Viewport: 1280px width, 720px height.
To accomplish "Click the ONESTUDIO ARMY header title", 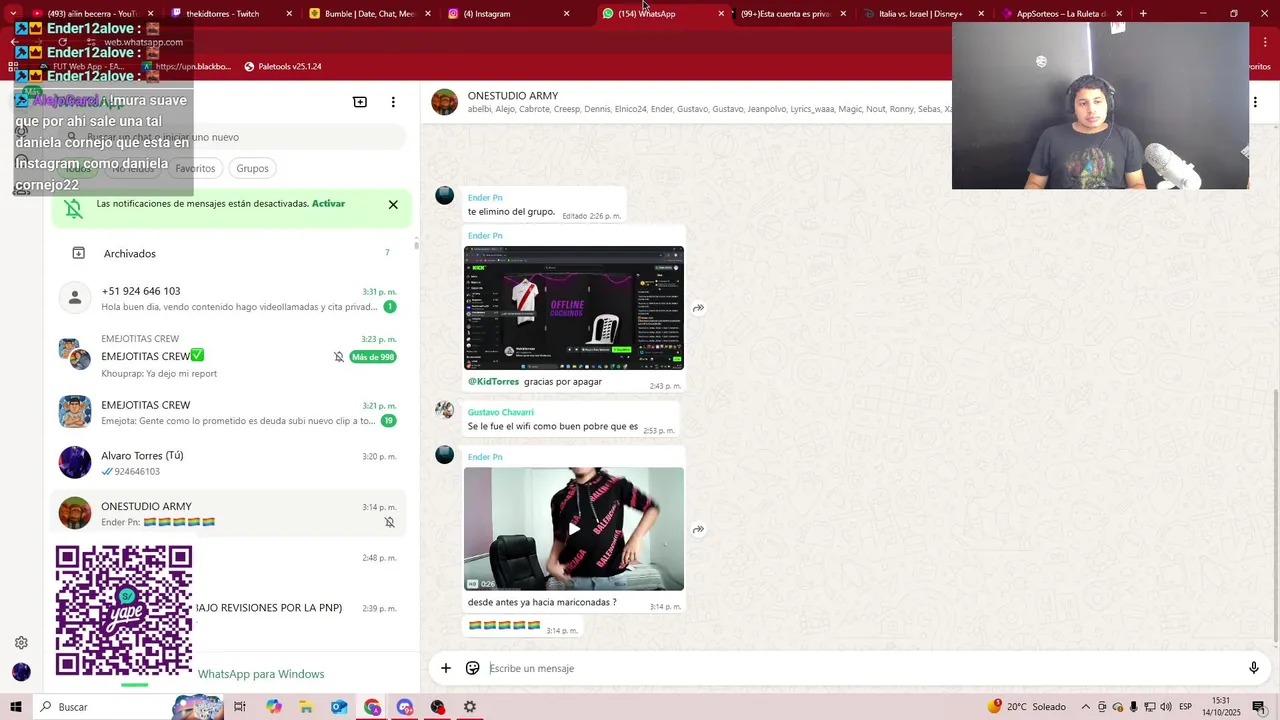I will click(513, 96).
